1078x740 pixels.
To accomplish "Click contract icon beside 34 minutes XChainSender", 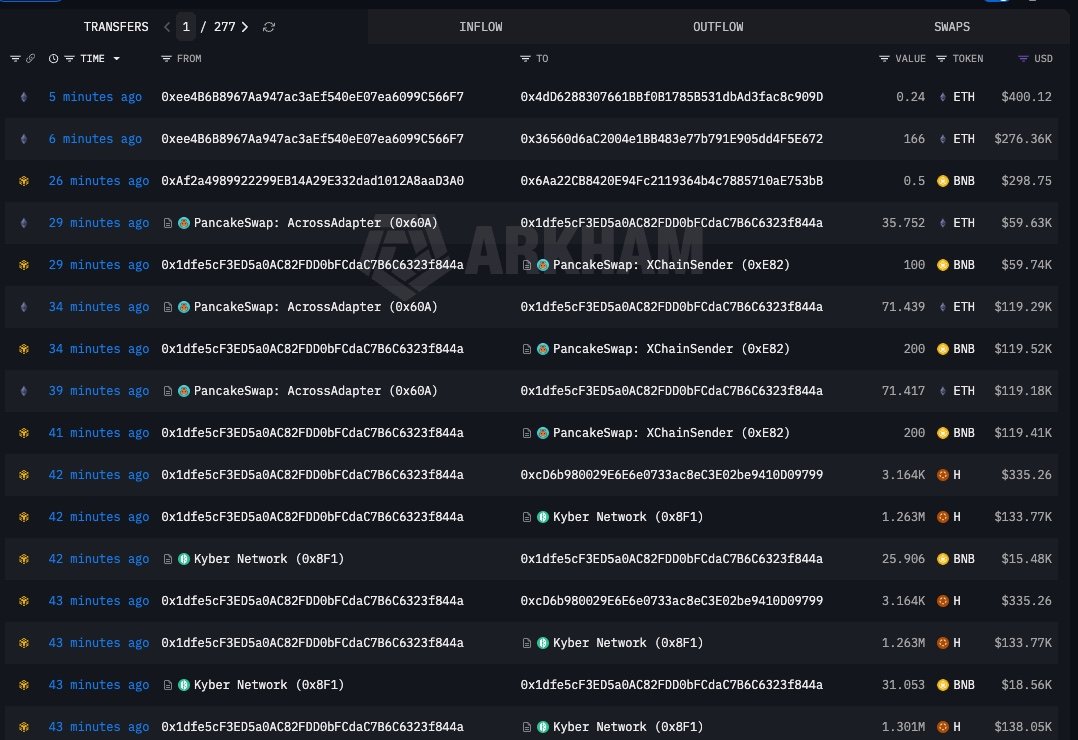I will coord(526,349).
